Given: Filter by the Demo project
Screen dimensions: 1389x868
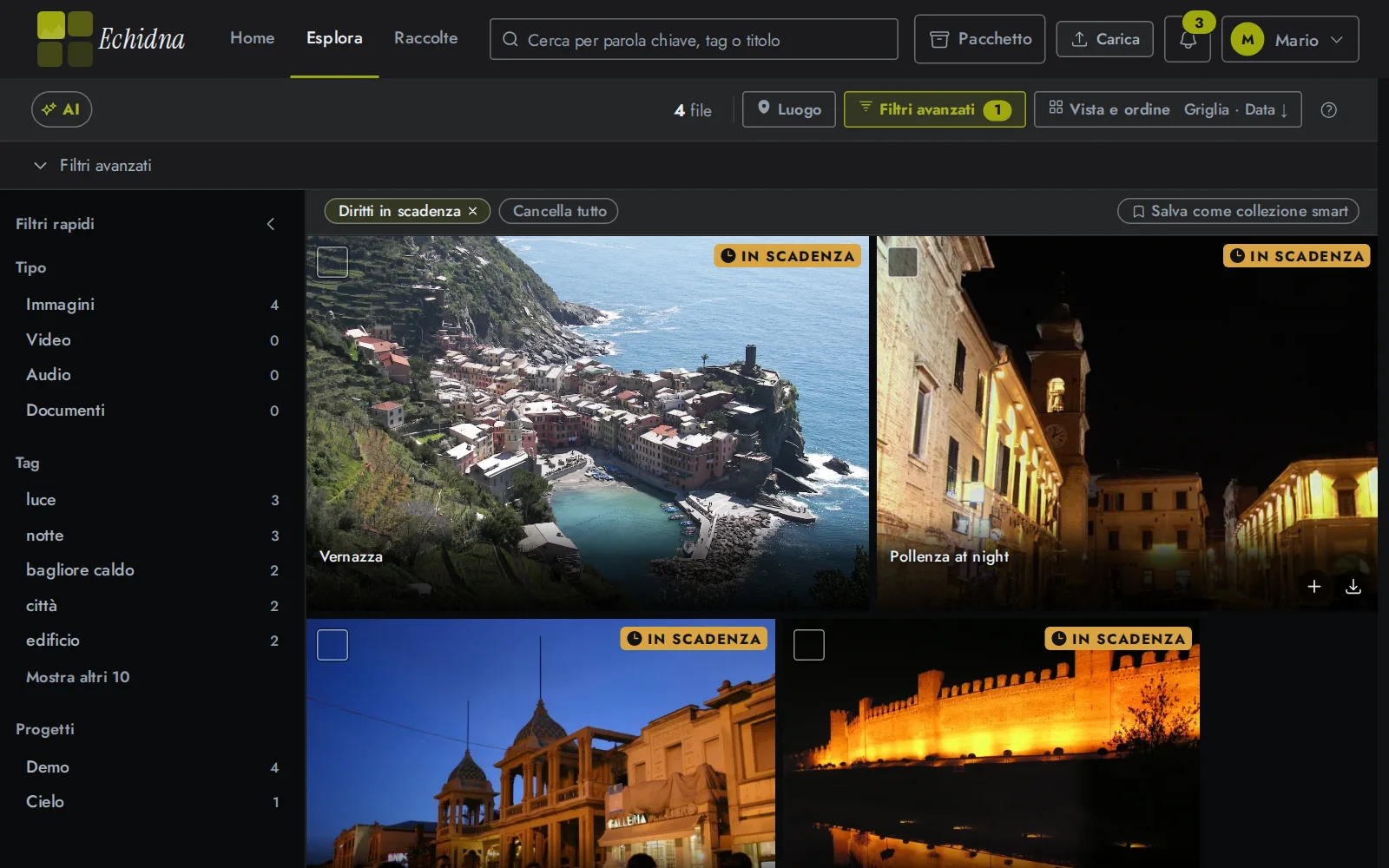Looking at the screenshot, I should (152, 767).
